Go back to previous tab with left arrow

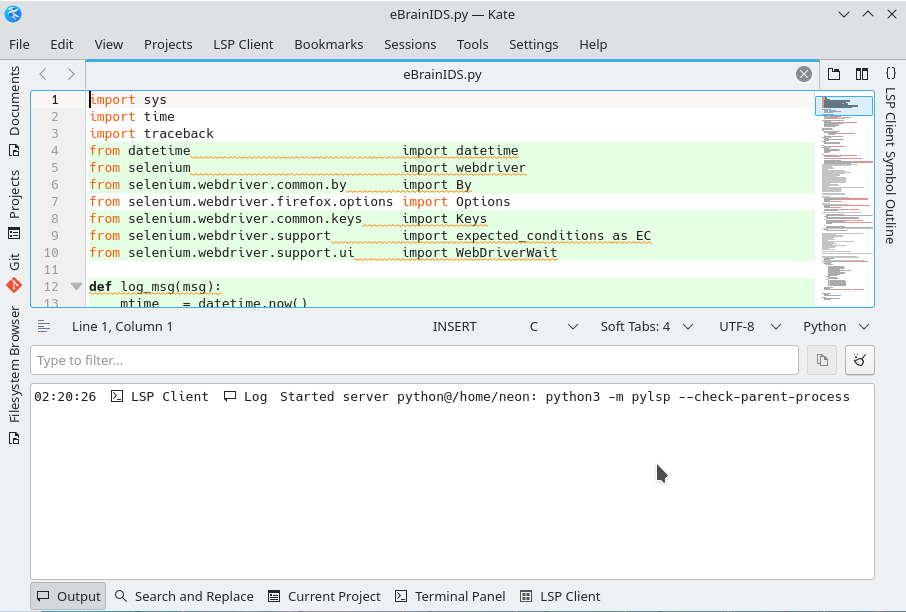point(43,74)
